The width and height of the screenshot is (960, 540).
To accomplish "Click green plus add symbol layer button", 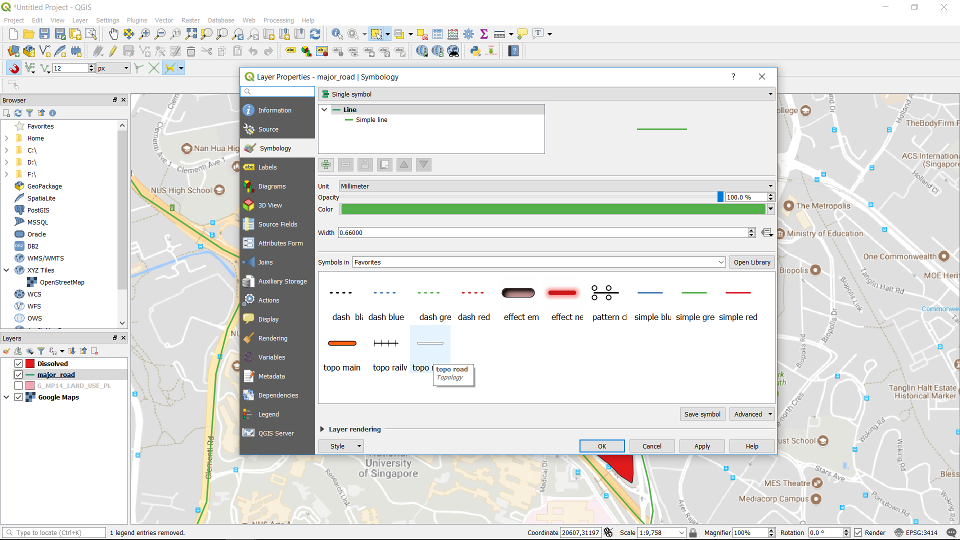I will pyautogui.click(x=326, y=164).
